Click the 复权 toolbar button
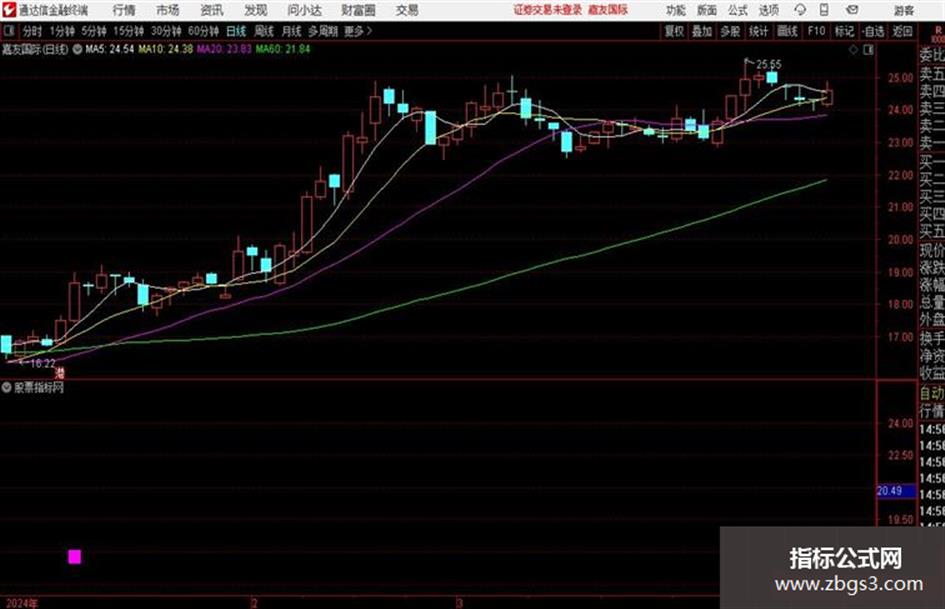The width and height of the screenshot is (945, 609). (x=674, y=31)
